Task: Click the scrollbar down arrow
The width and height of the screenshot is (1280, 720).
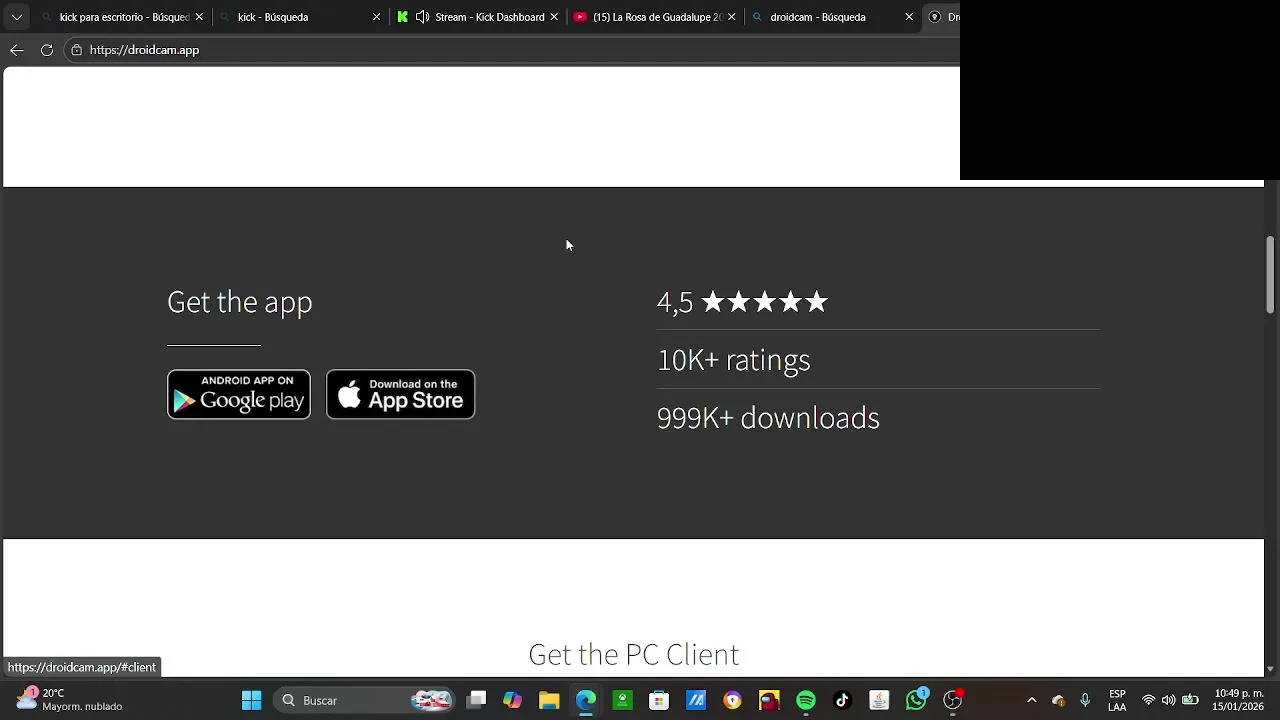Action: click(x=1271, y=669)
